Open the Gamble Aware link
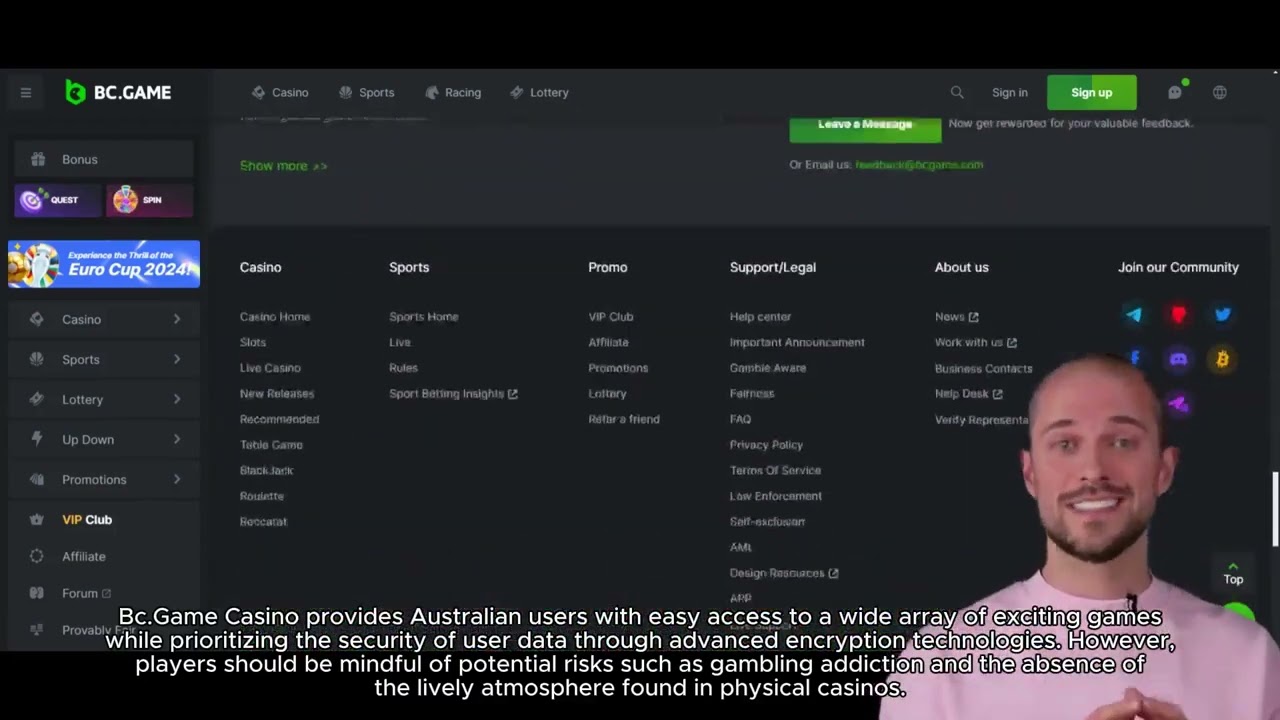Viewport: 1280px width, 720px height. [x=768, y=368]
